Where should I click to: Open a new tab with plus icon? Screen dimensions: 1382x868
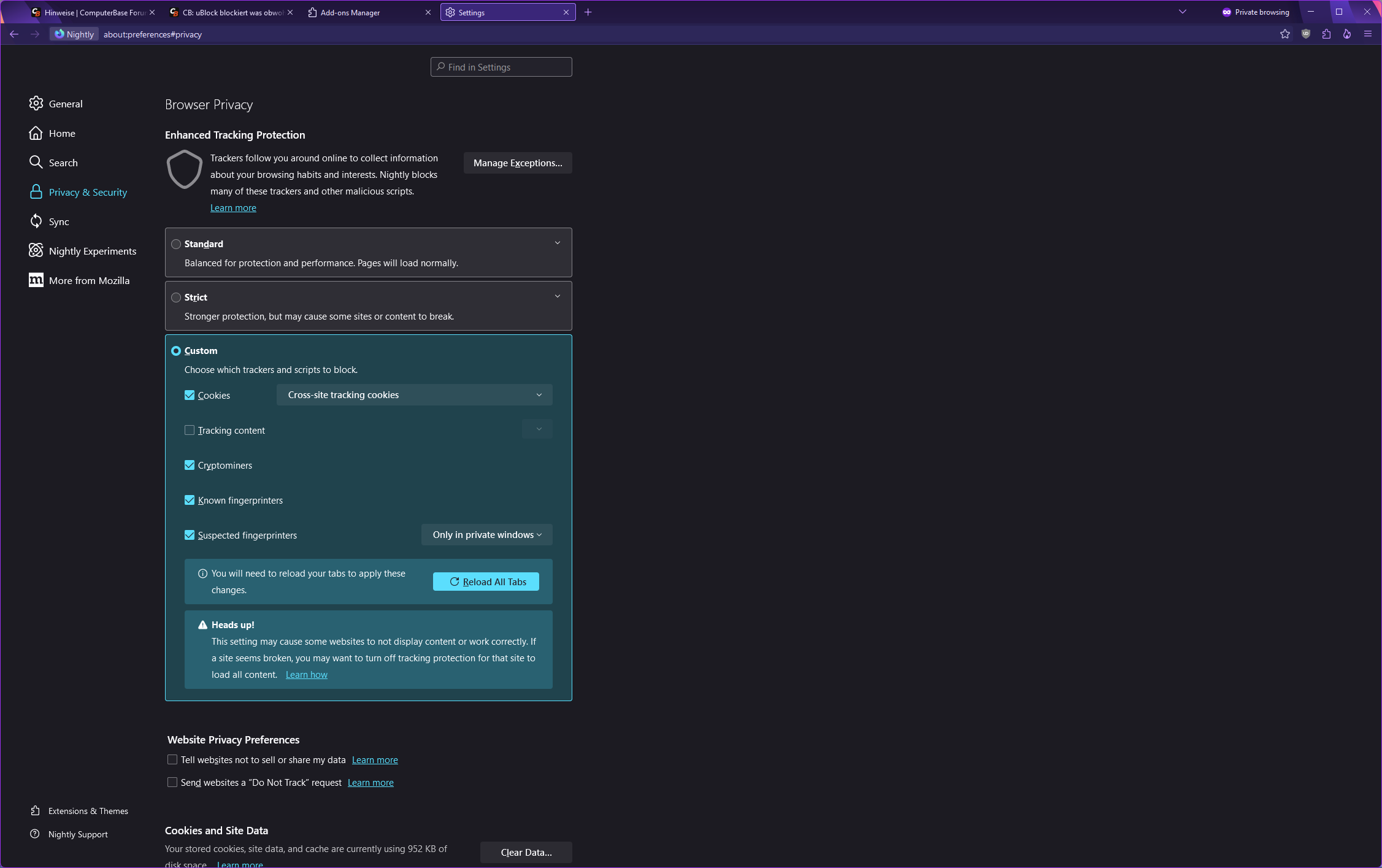pyautogui.click(x=588, y=12)
